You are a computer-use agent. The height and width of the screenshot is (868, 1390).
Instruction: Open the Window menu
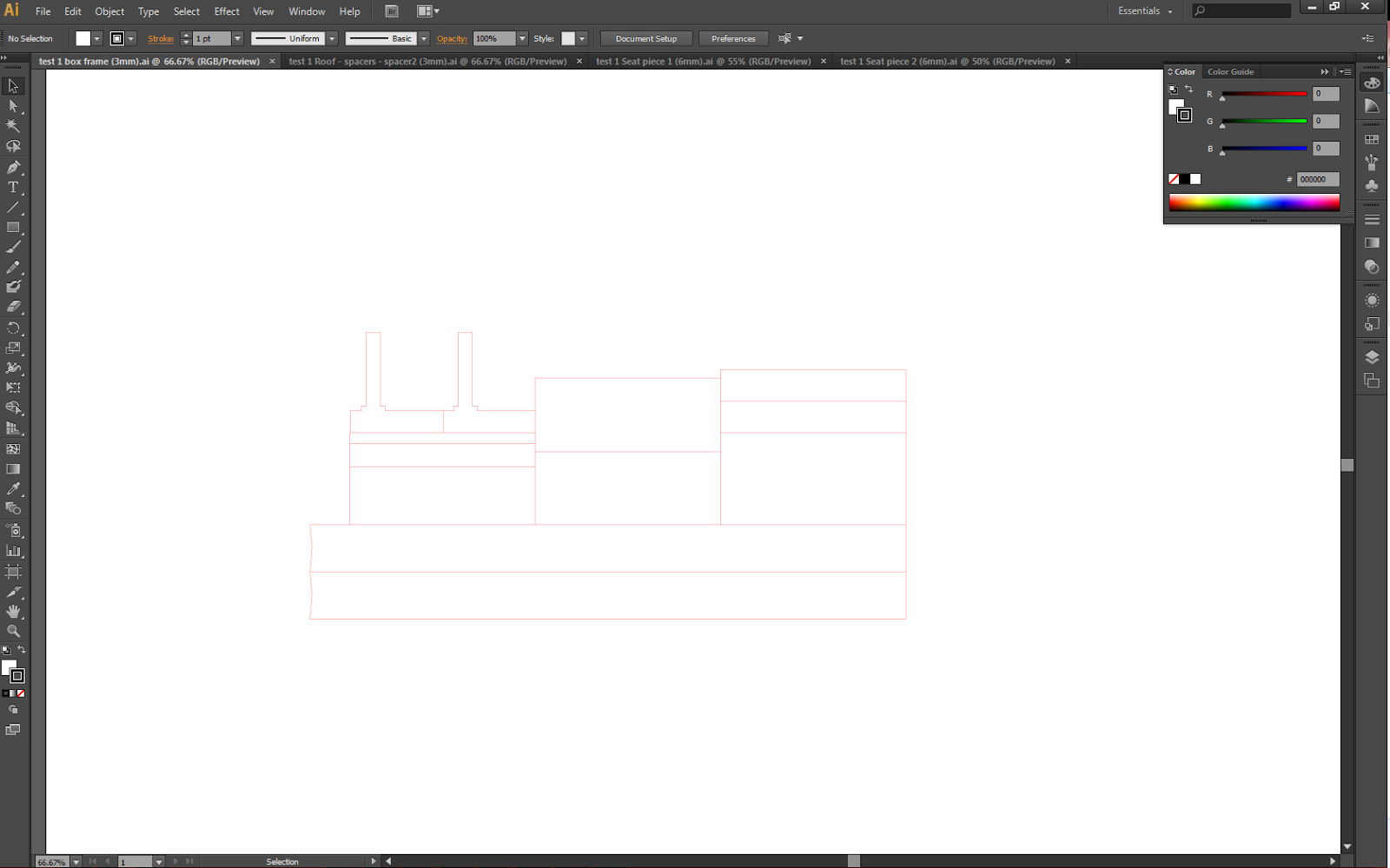coord(307,11)
